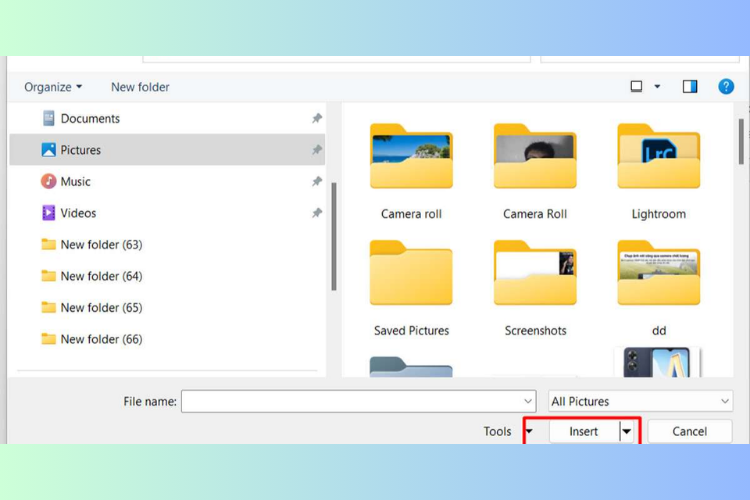The width and height of the screenshot is (750, 500).
Task: Click the sidebar navigation scrollbar
Action: click(x=334, y=236)
